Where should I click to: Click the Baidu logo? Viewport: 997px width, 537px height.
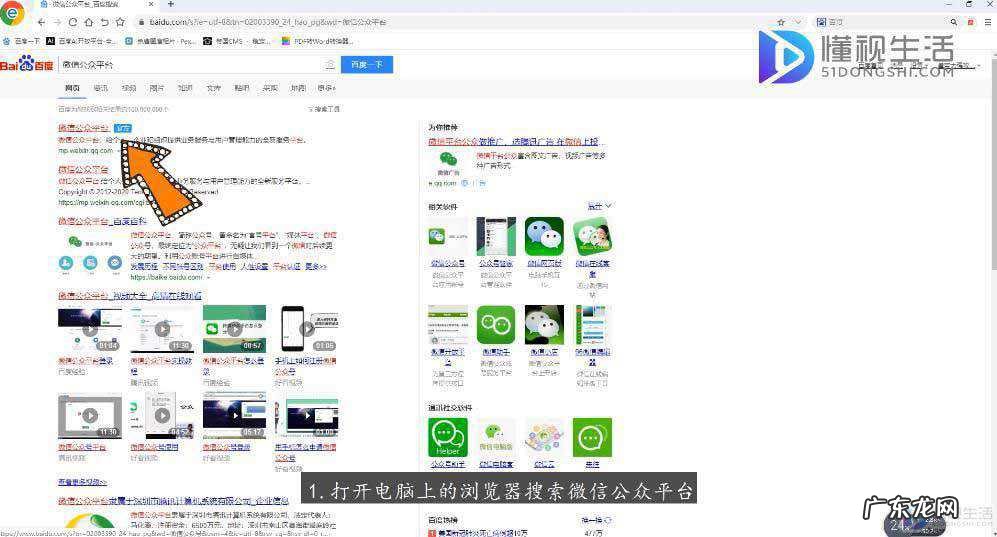tap(27, 64)
